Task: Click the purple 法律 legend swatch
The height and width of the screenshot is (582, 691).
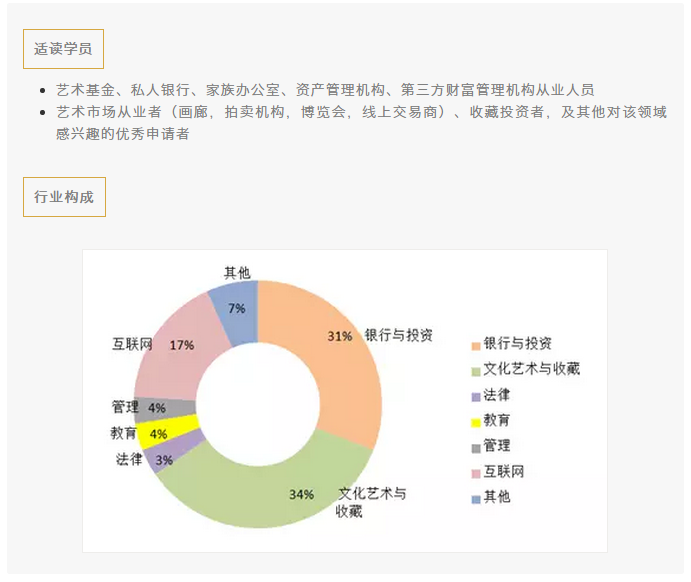Action: point(476,397)
